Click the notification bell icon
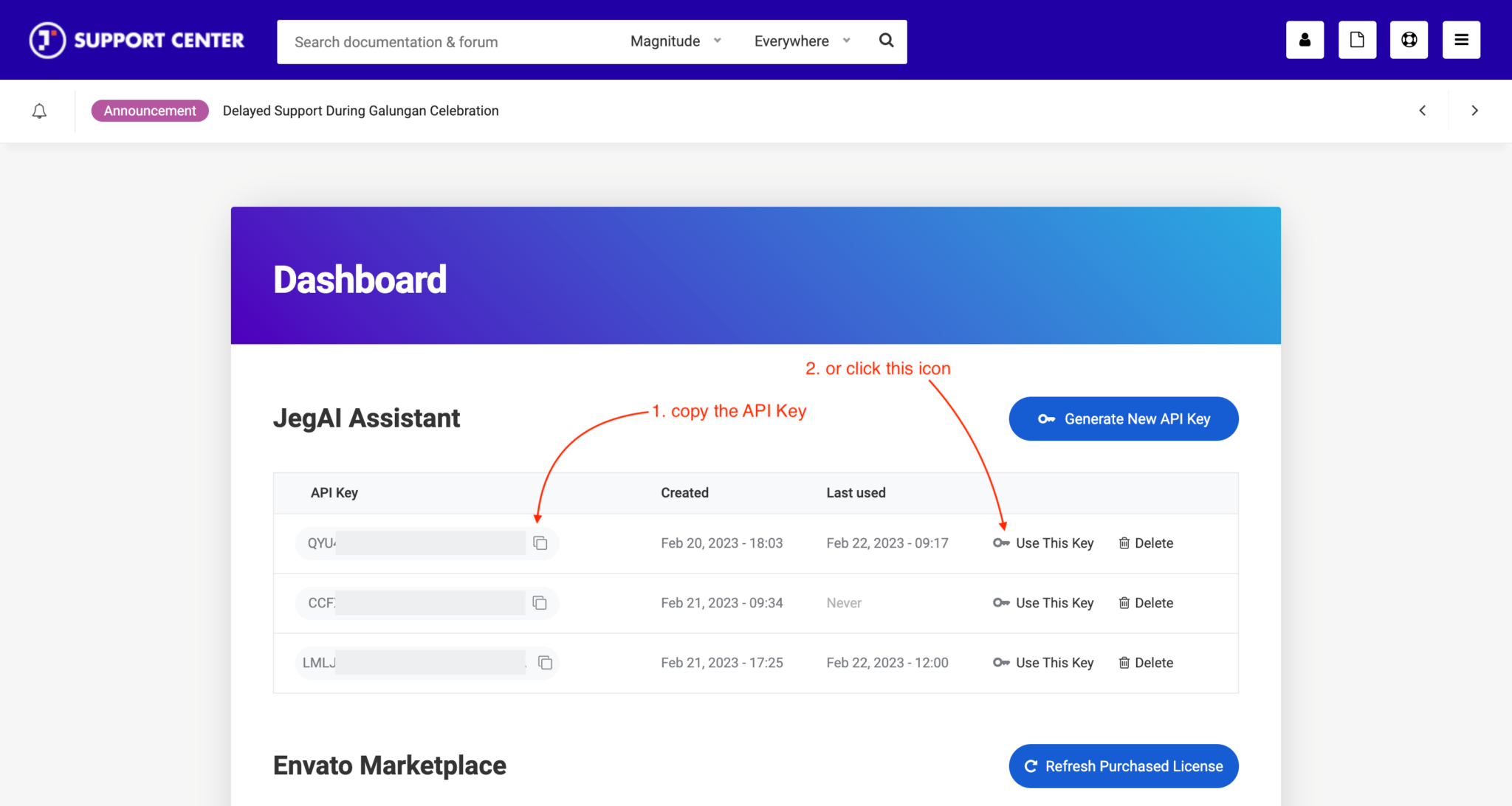Image resolution: width=1512 pixels, height=806 pixels. (x=39, y=111)
